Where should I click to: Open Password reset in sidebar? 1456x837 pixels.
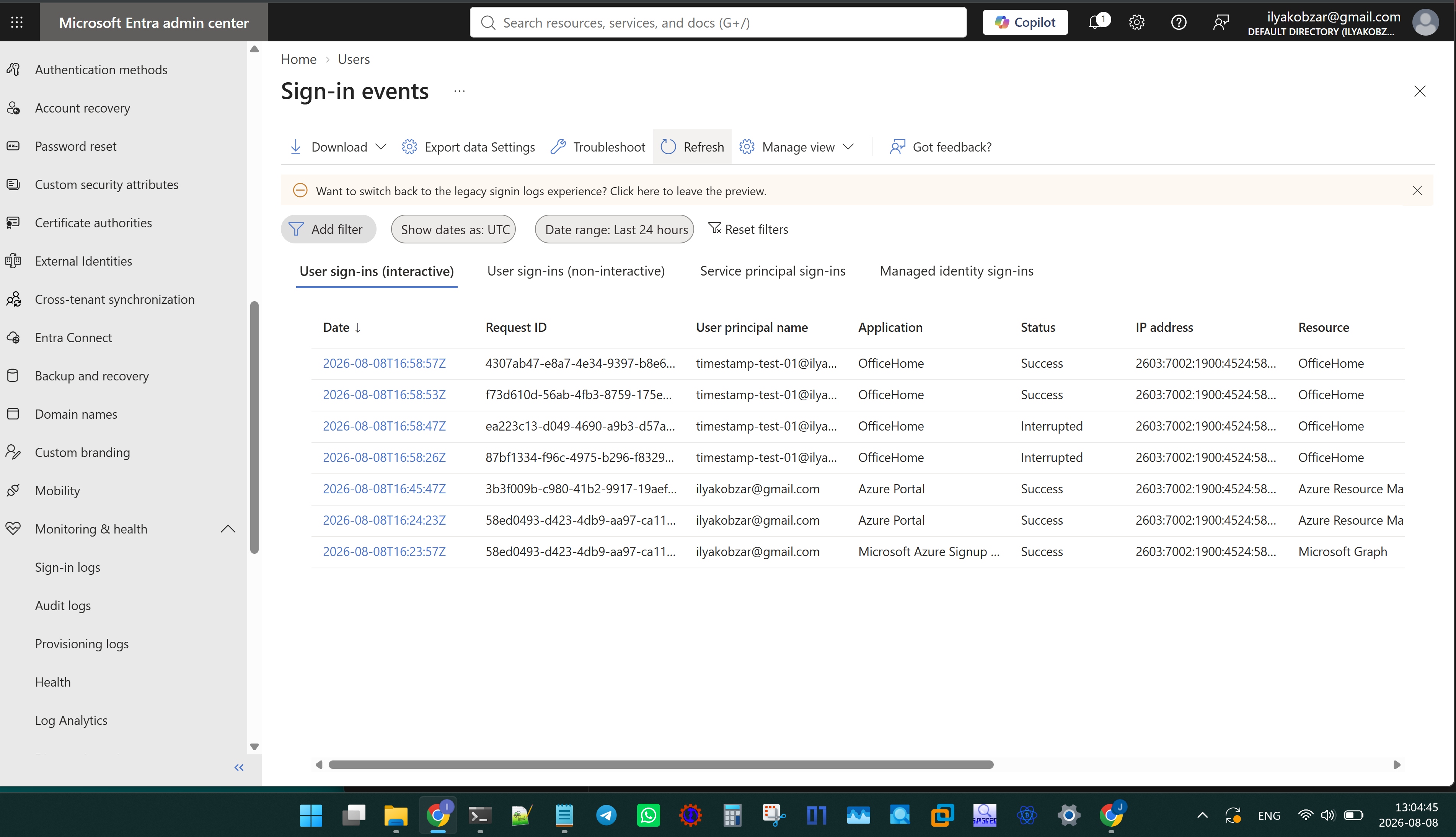tap(76, 147)
